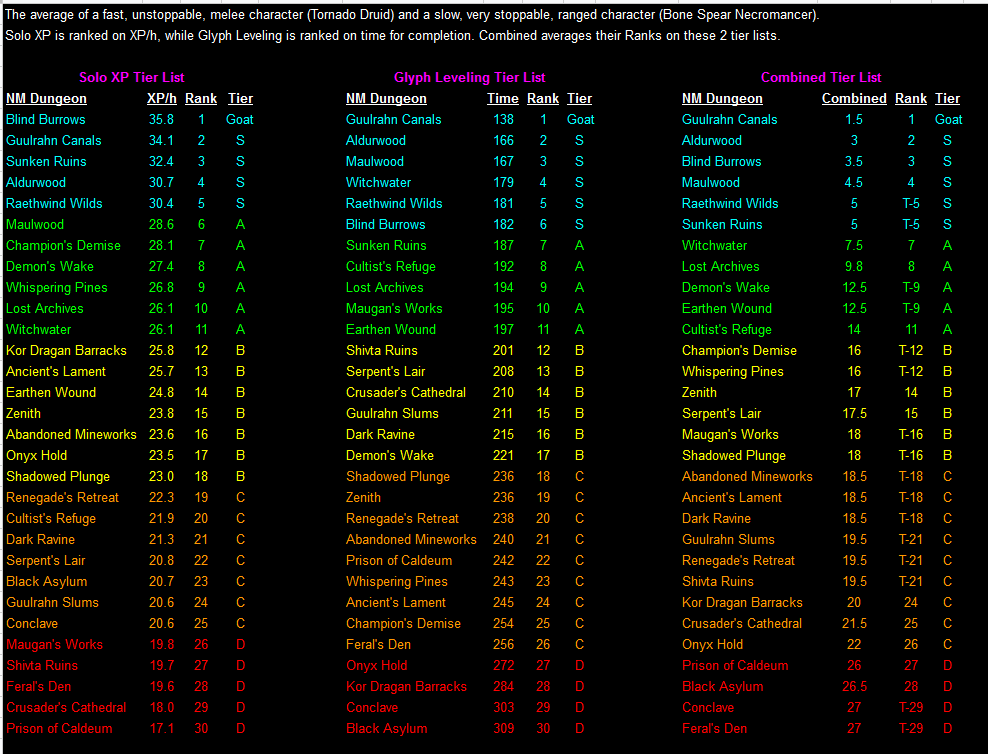988x754 pixels.
Task: Click Abandoned Mineworks in Solo XP list
Action: tap(71, 434)
